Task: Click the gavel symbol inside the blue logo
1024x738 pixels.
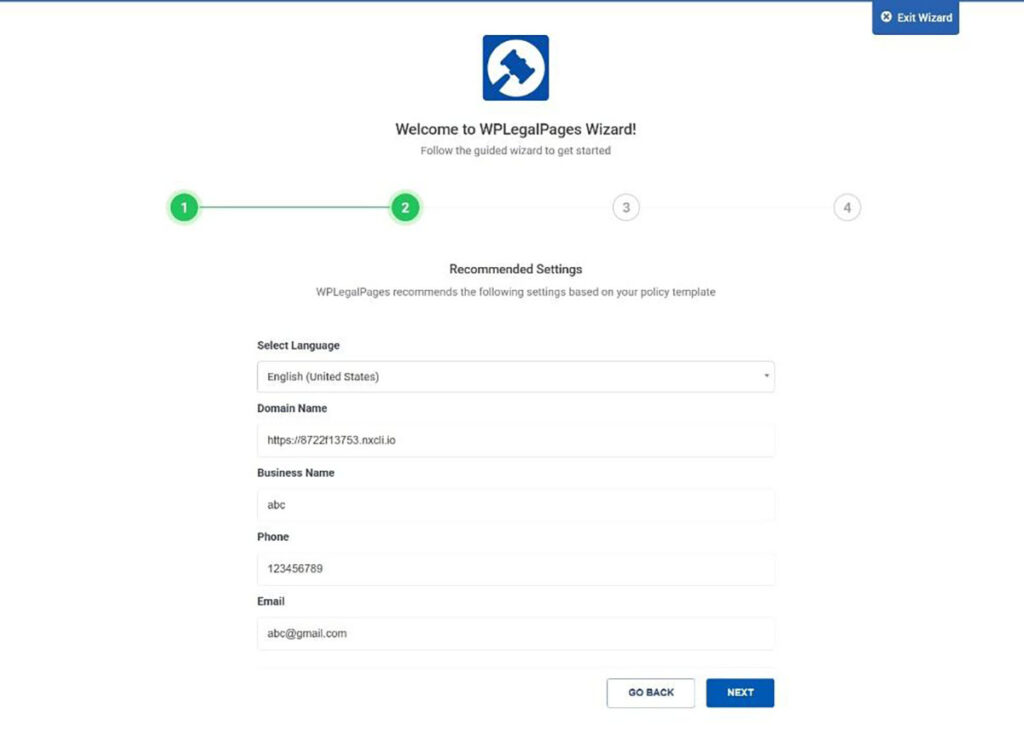Action: (515, 67)
